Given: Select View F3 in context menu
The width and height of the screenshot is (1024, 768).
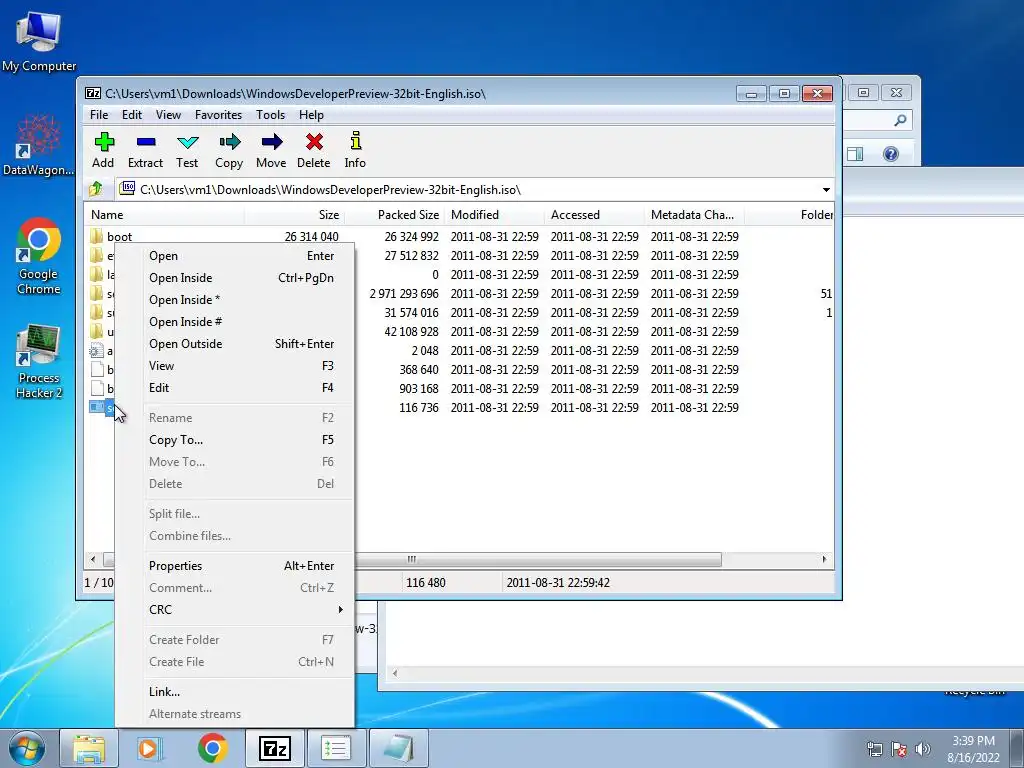Looking at the screenshot, I should pyautogui.click(x=234, y=366).
